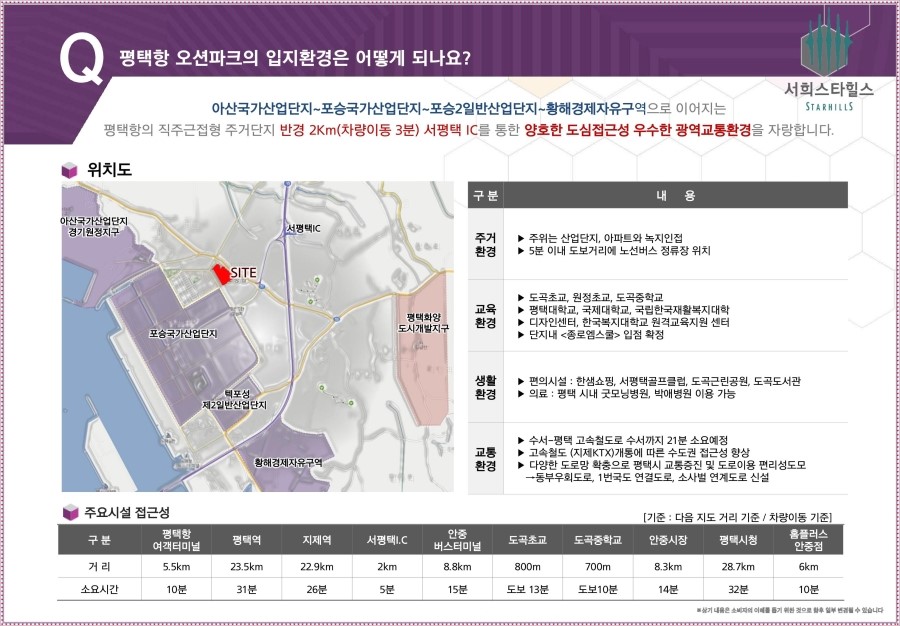900x626 pixels.
Task: Click the 6km distance cell
Action: tap(809, 567)
